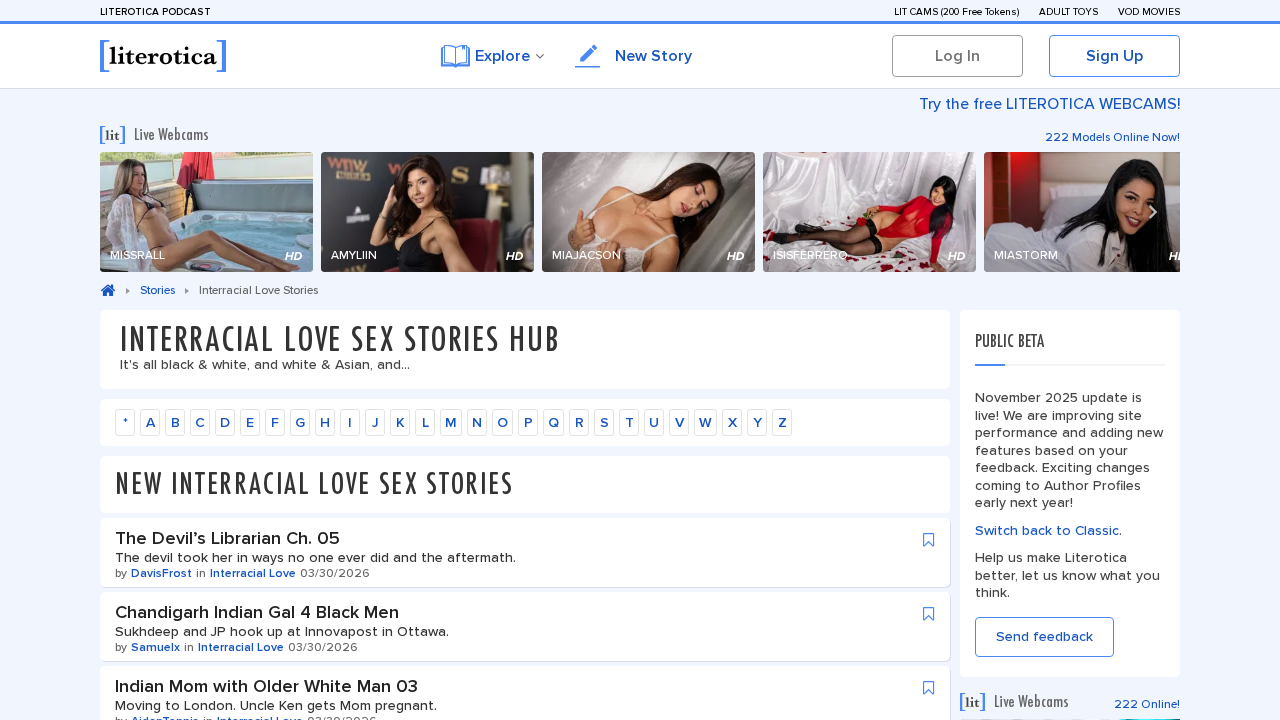1280x720 pixels.
Task: Open MIAJACSON webcam thumbnail
Action: click(x=648, y=212)
